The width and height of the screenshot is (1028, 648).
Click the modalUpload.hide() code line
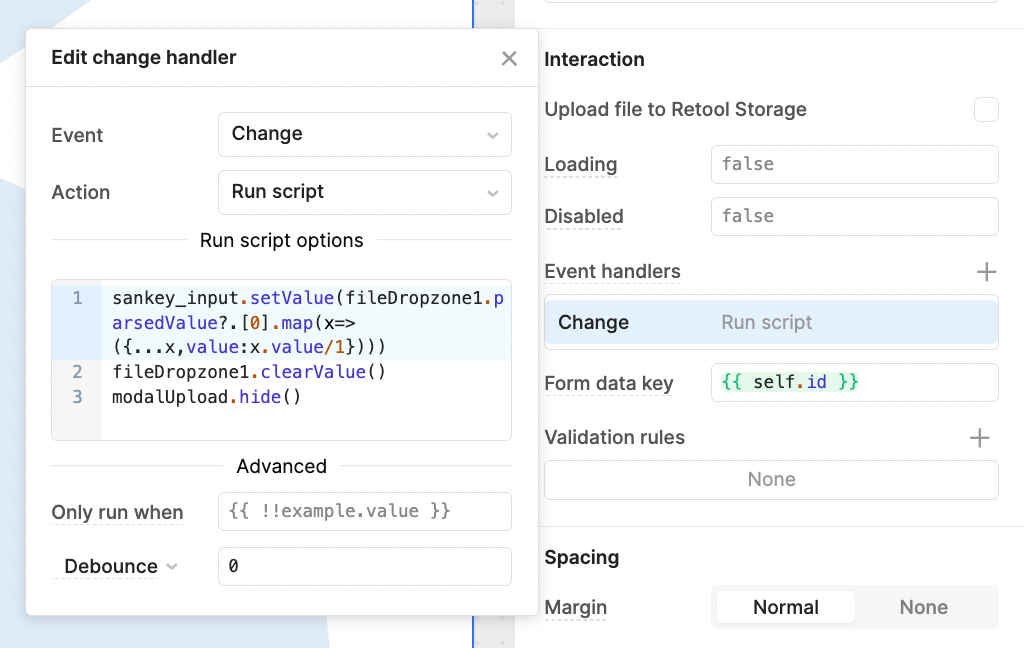[207, 397]
